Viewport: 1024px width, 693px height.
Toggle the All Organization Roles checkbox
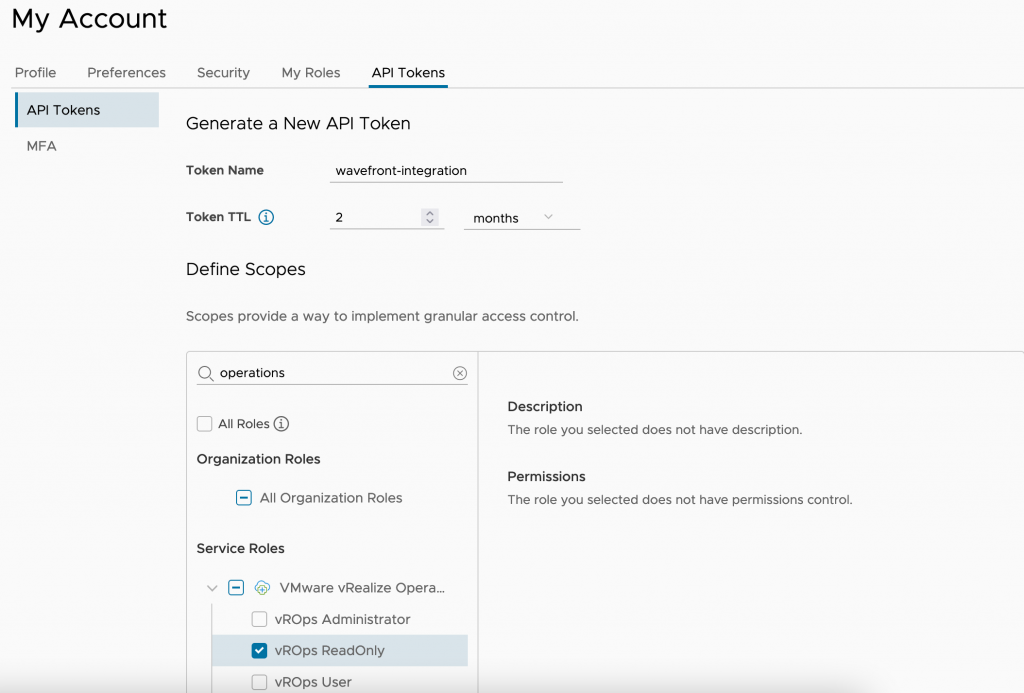click(x=244, y=498)
